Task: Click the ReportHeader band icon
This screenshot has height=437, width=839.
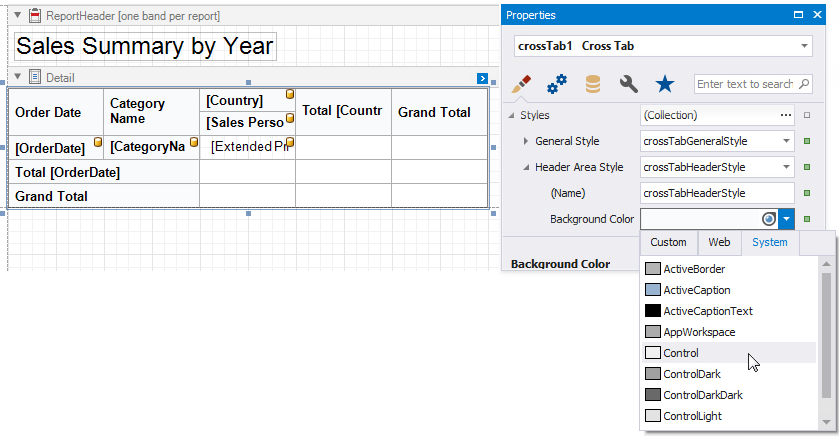Action: [35, 17]
